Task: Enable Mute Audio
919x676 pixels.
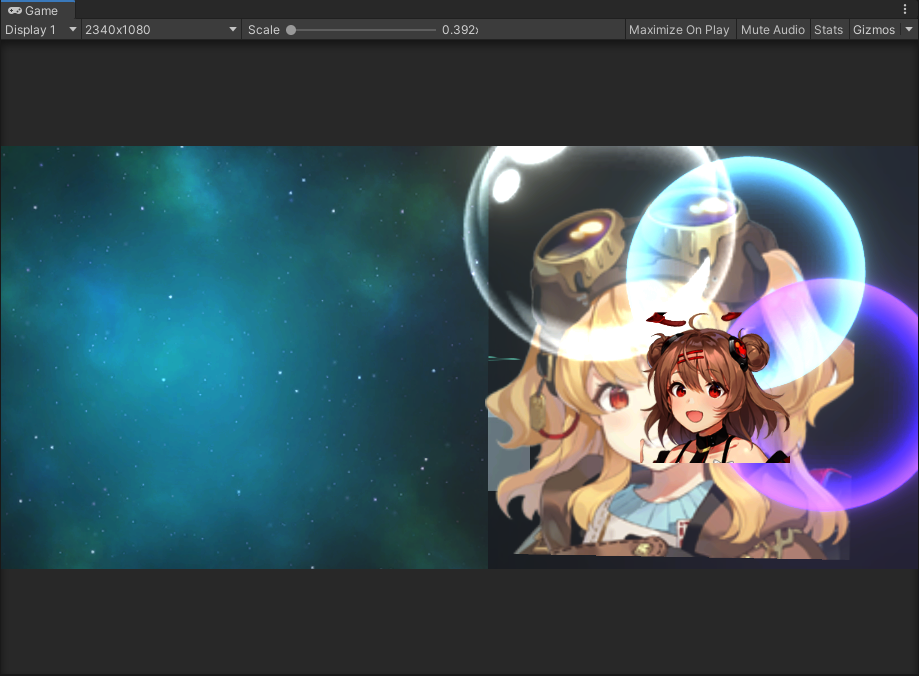Action: pyautogui.click(x=772, y=30)
